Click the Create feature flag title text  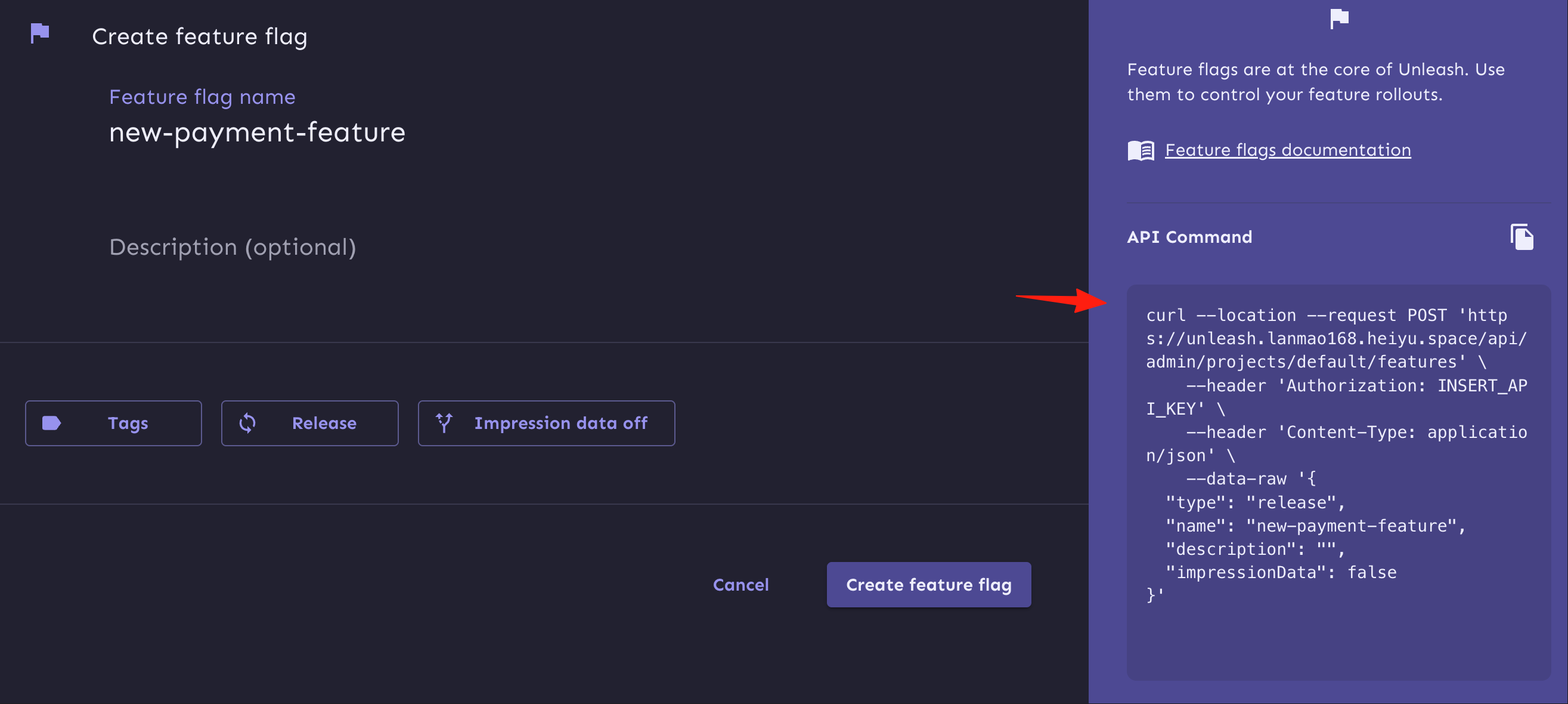pos(199,36)
